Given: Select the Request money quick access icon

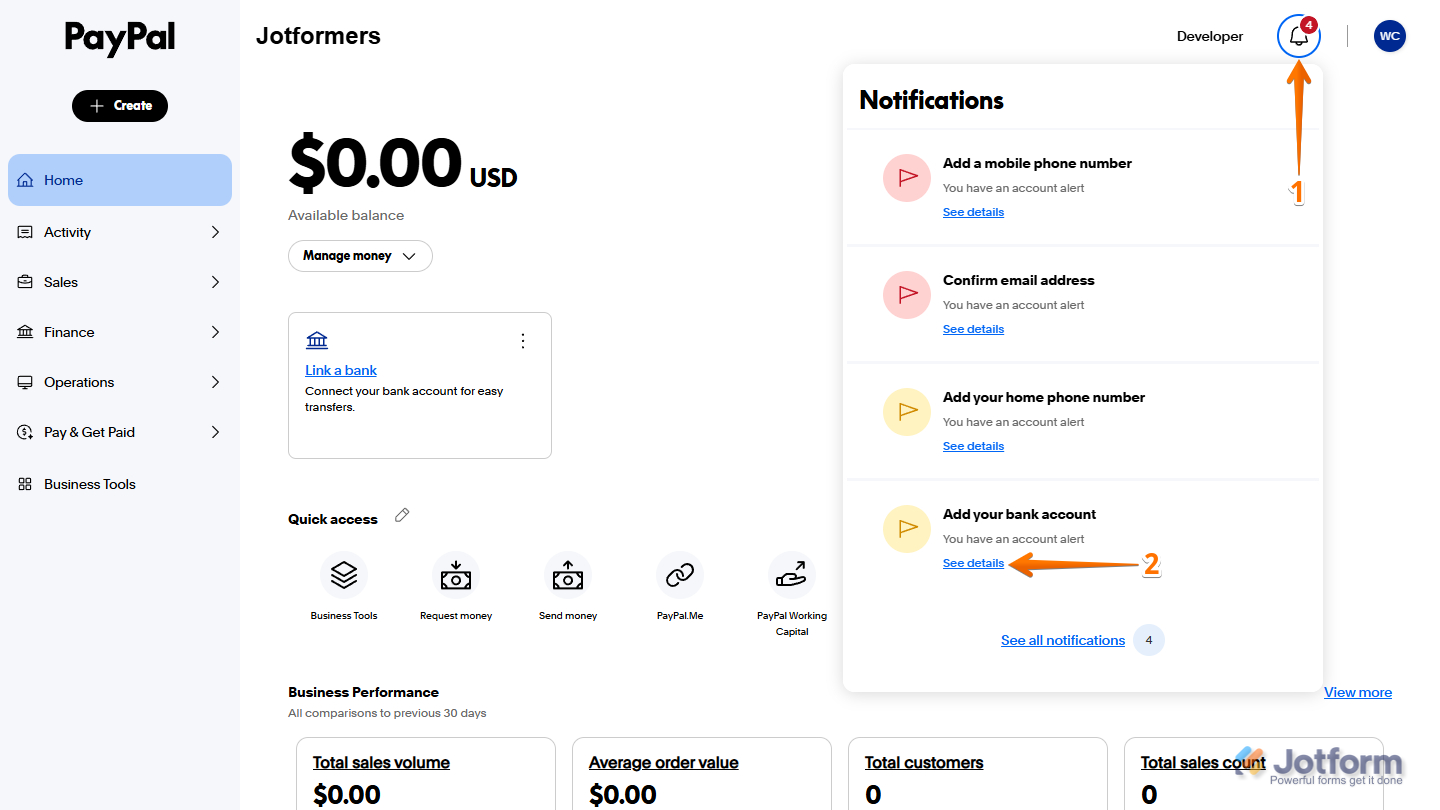Looking at the screenshot, I should tap(456, 575).
